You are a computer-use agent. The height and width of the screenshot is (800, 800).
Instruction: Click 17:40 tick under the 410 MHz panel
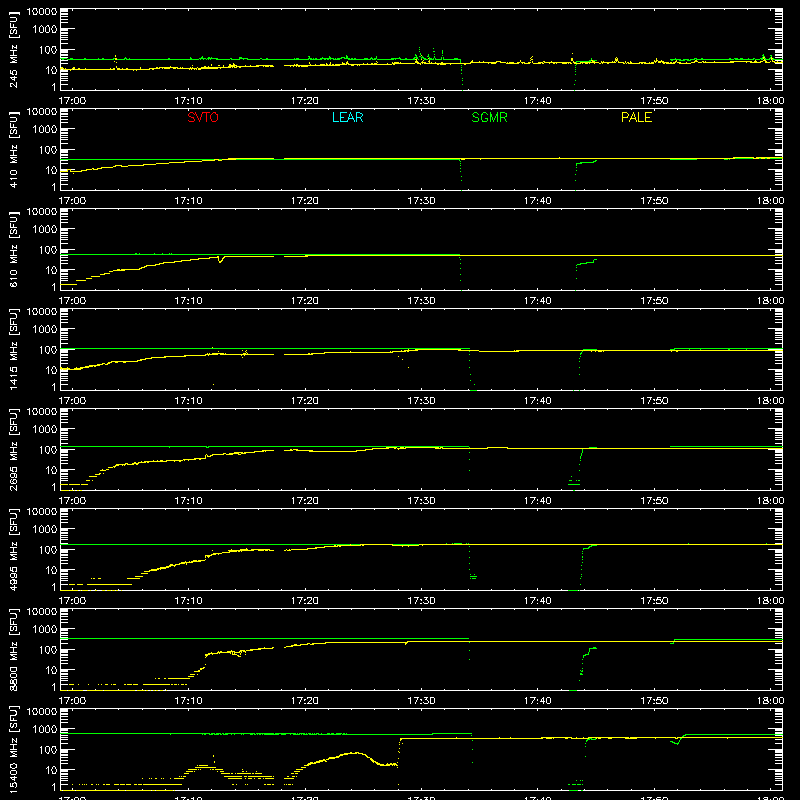[538, 201]
